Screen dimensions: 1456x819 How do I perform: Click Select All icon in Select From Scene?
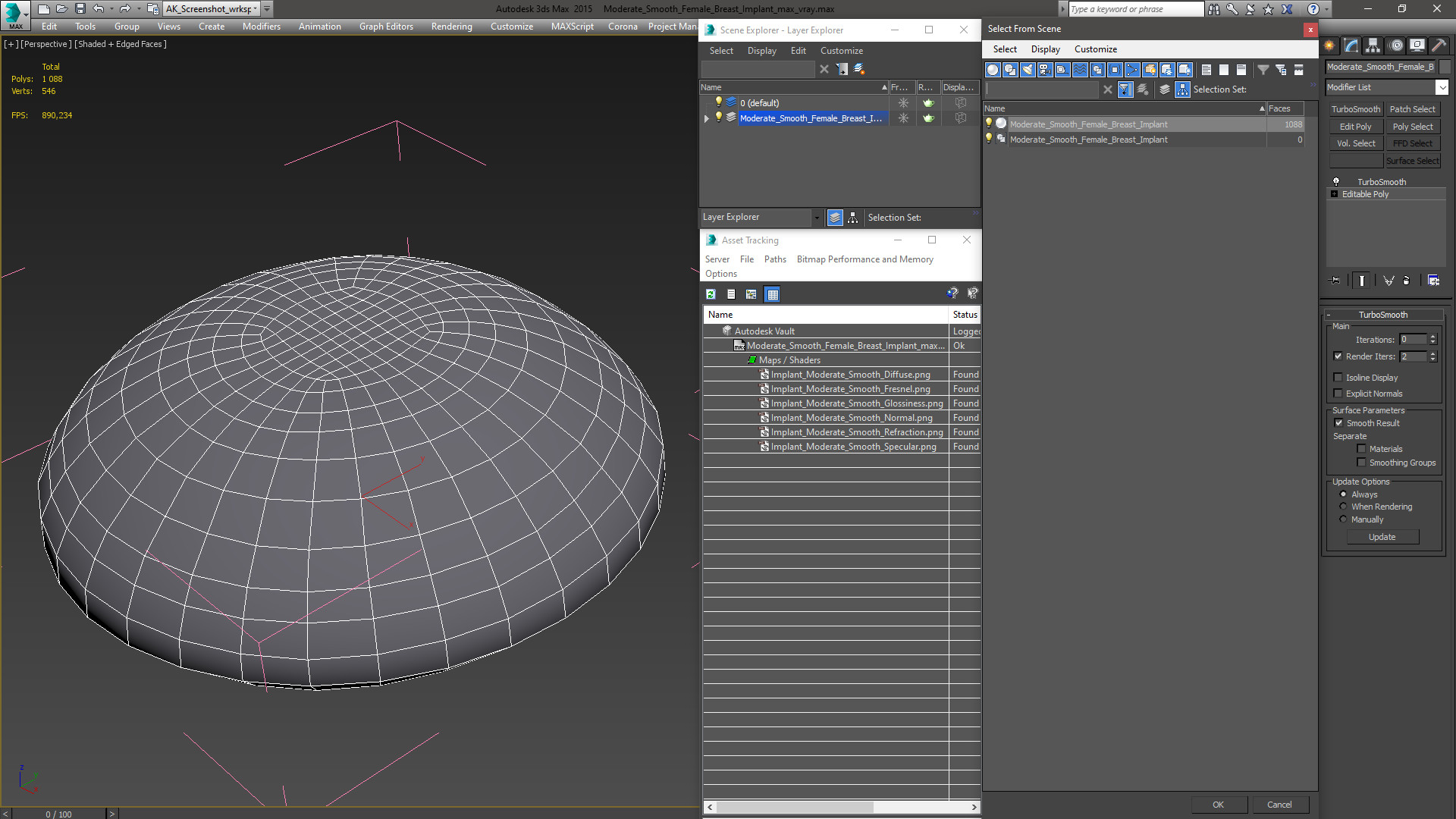1207,70
